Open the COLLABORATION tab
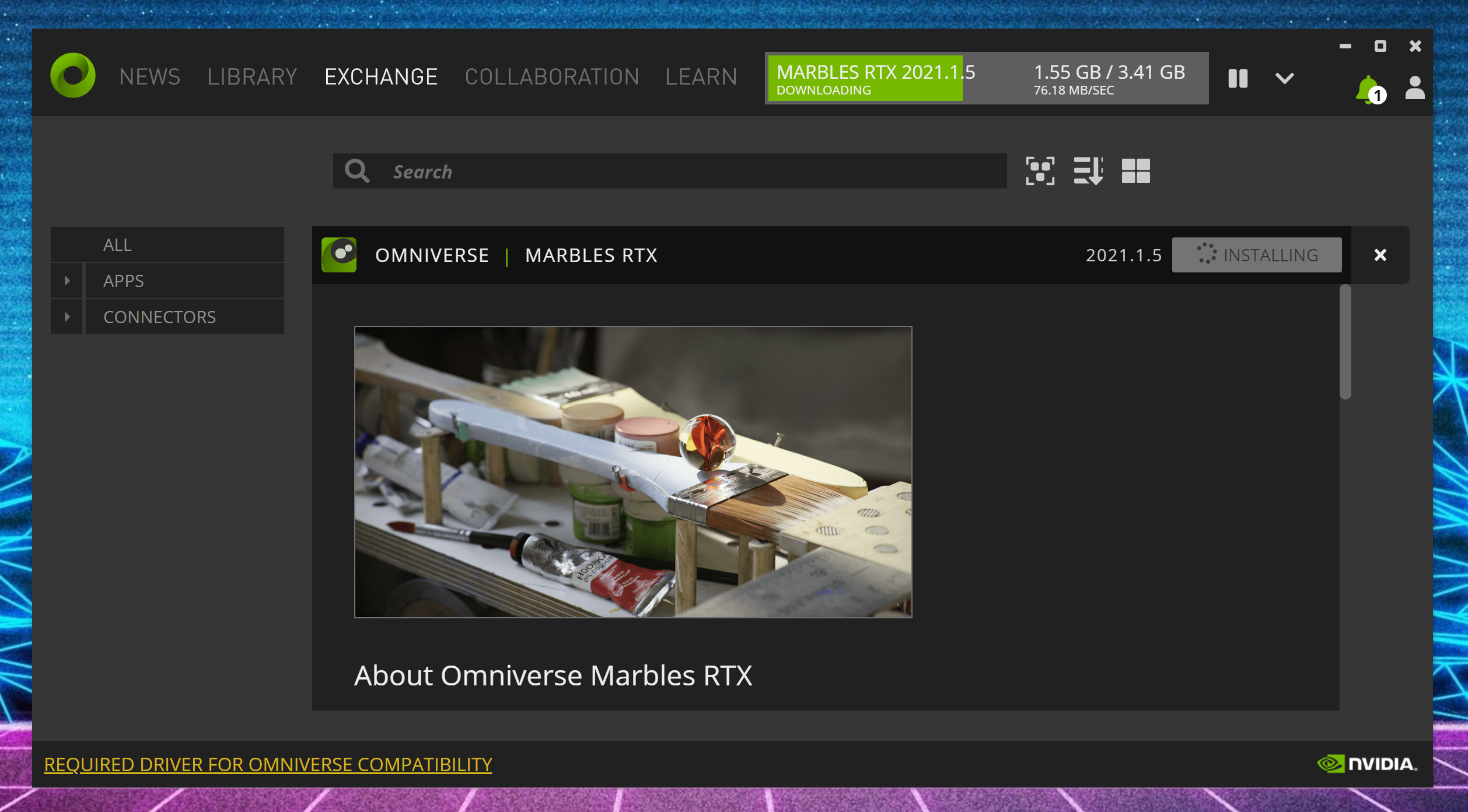Image resolution: width=1468 pixels, height=812 pixels. [x=551, y=77]
